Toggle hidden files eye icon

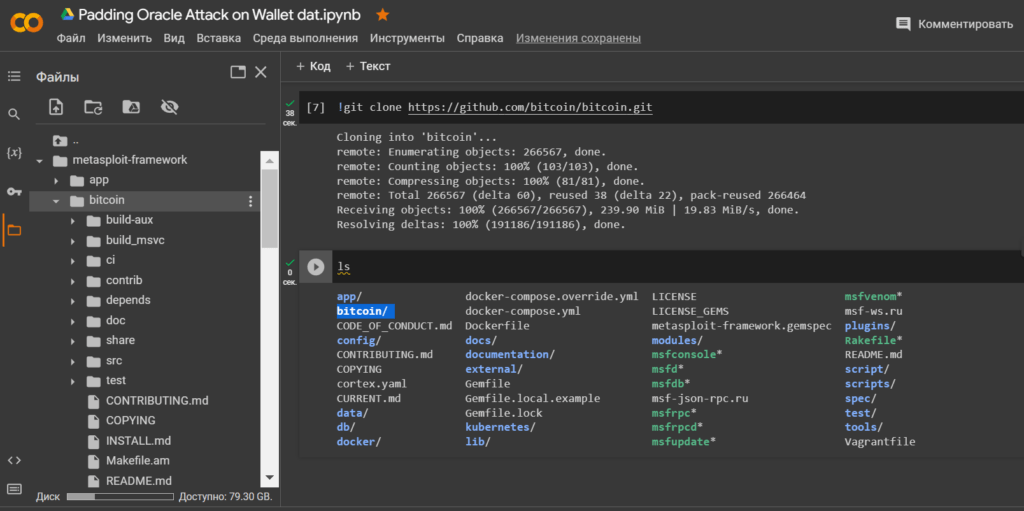click(169, 107)
